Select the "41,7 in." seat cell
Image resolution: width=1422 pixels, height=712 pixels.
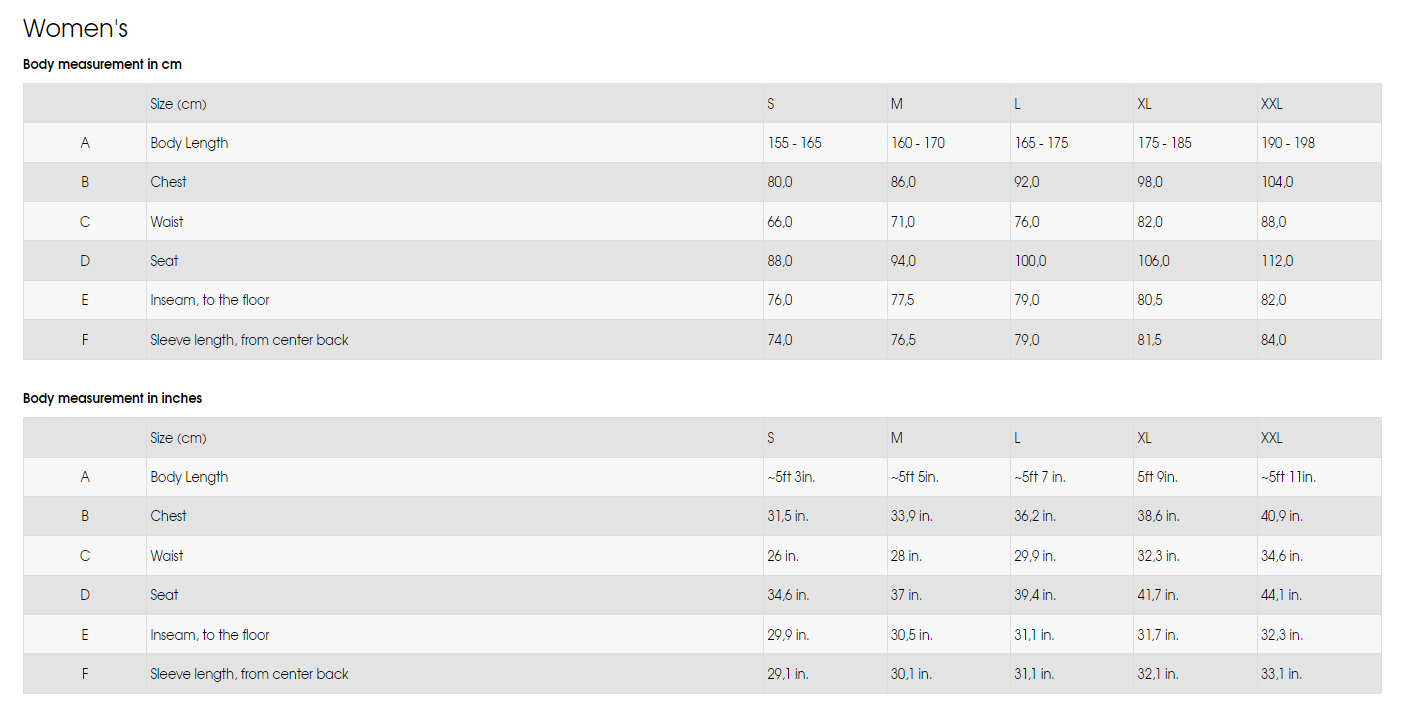pos(1158,595)
